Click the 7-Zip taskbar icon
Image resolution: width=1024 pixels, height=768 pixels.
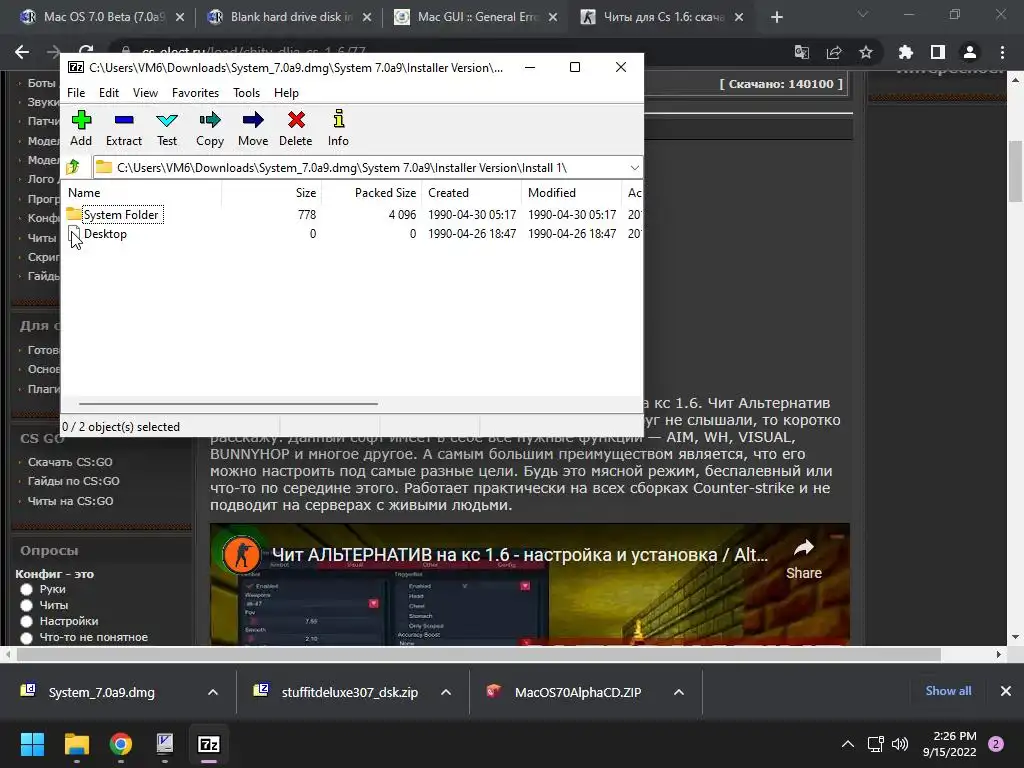click(209, 744)
